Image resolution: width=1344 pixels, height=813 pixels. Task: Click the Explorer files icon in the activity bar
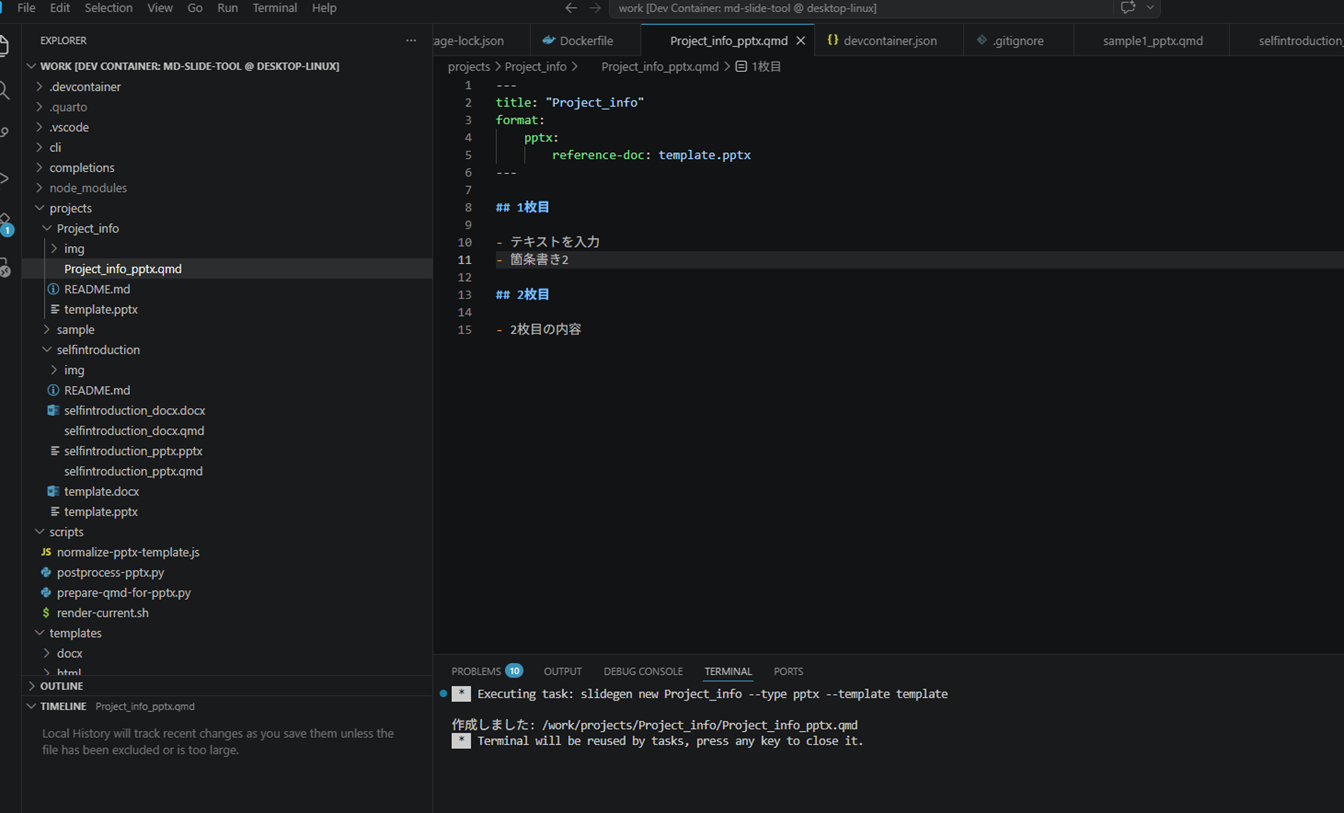coord(4,47)
